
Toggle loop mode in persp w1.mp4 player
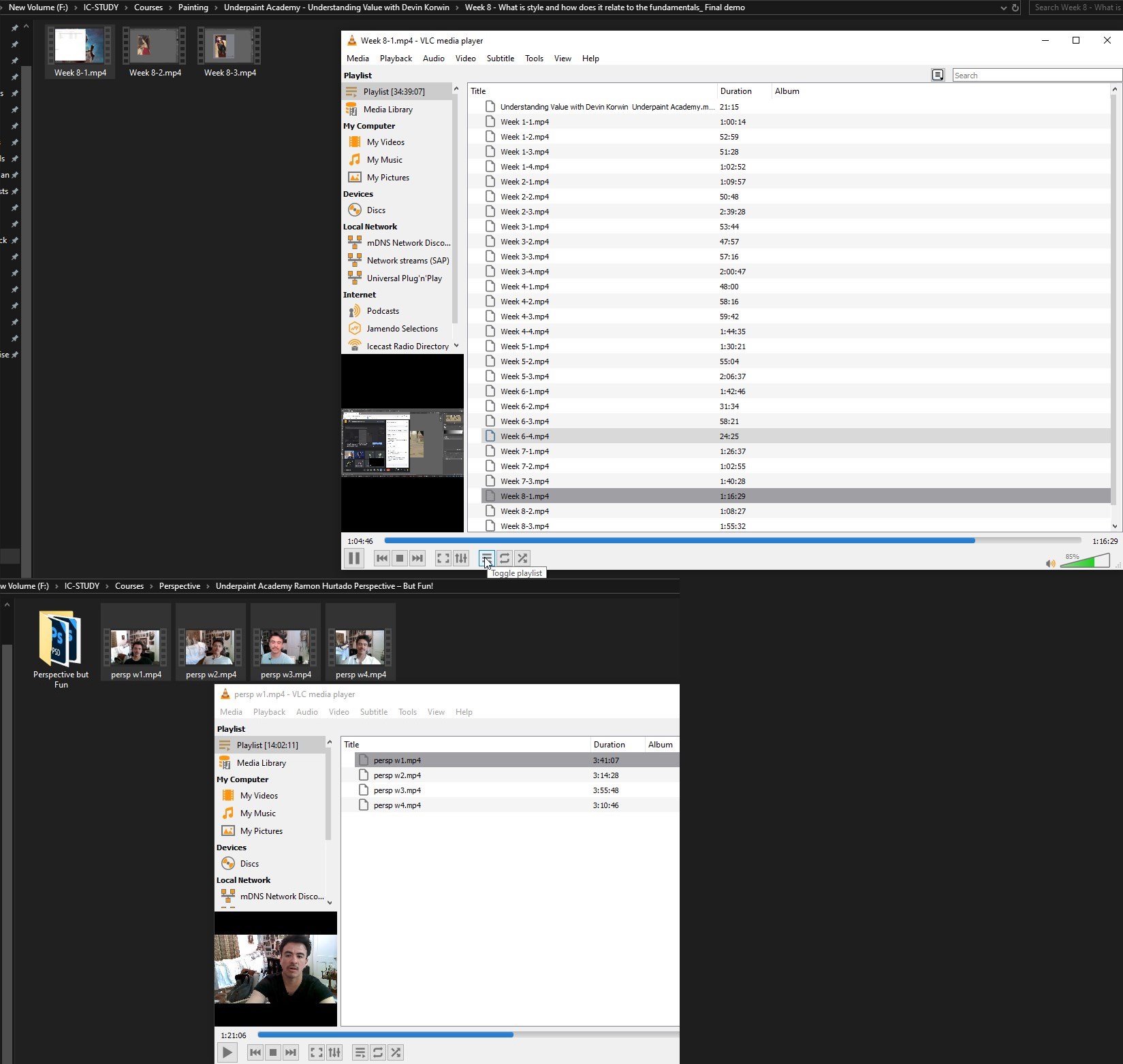(x=378, y=1052)
